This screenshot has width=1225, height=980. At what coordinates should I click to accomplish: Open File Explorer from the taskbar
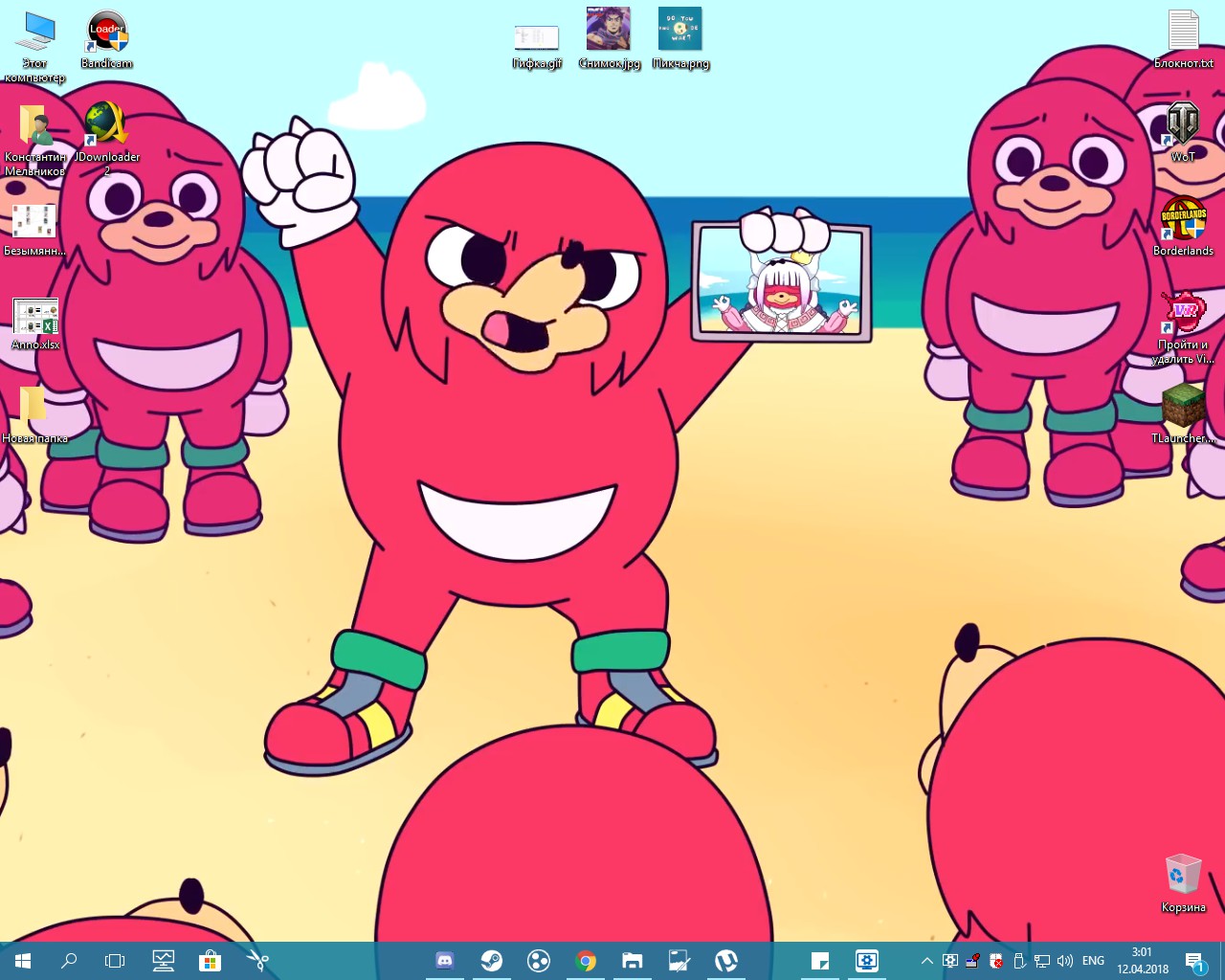(x=633, y=961)
